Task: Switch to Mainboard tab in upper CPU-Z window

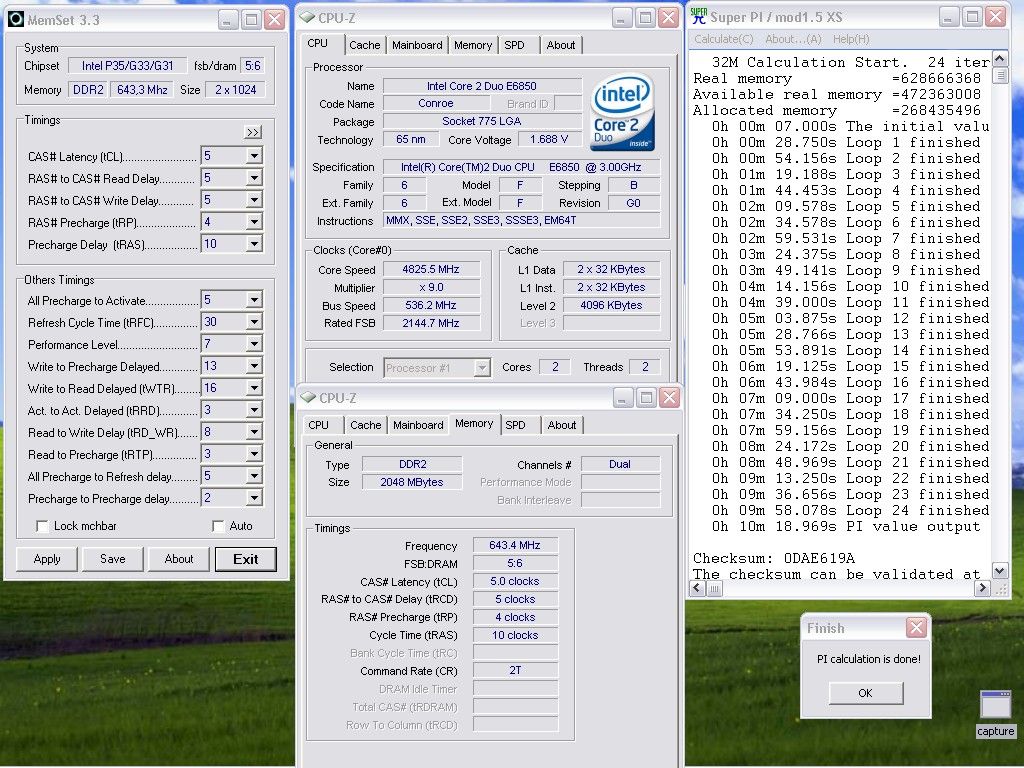Action: pos(417,45)
